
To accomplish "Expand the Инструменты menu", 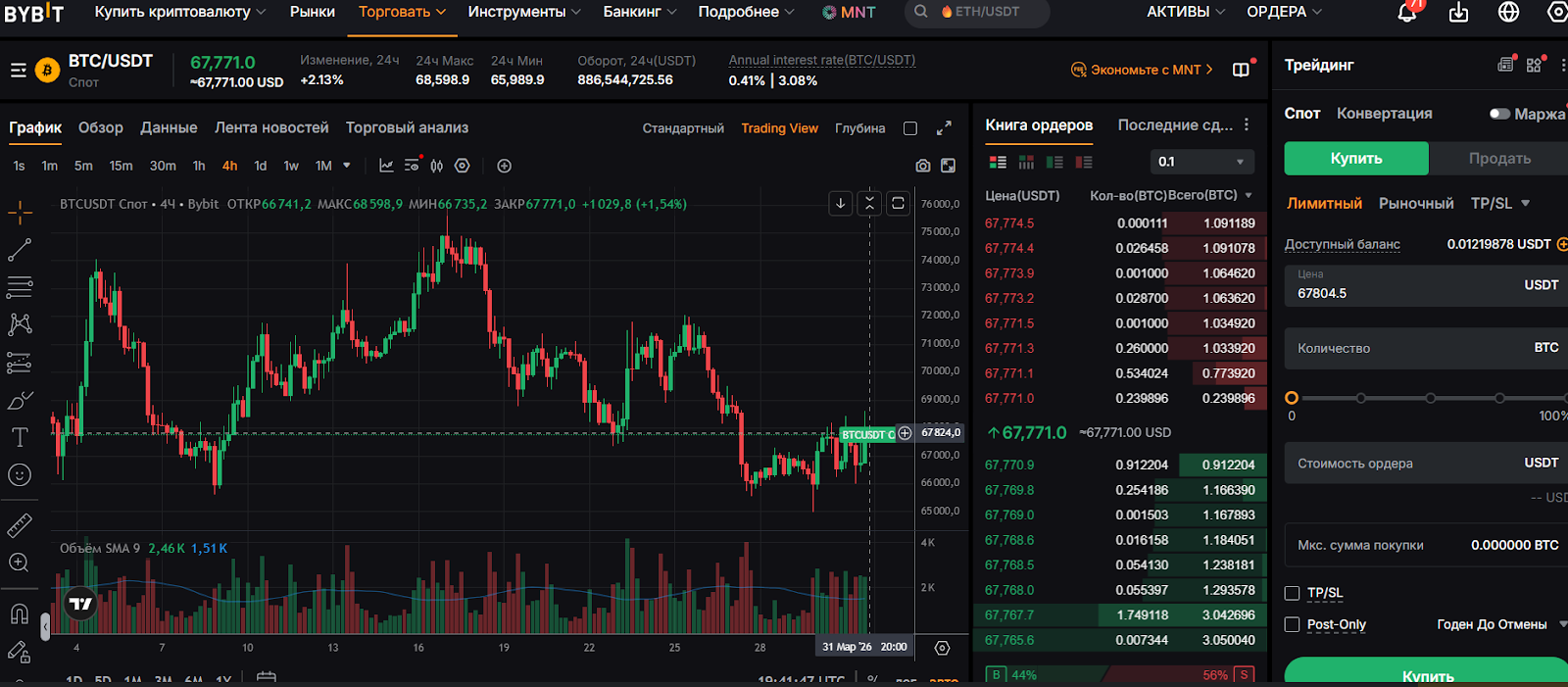I will click(524, 12).
